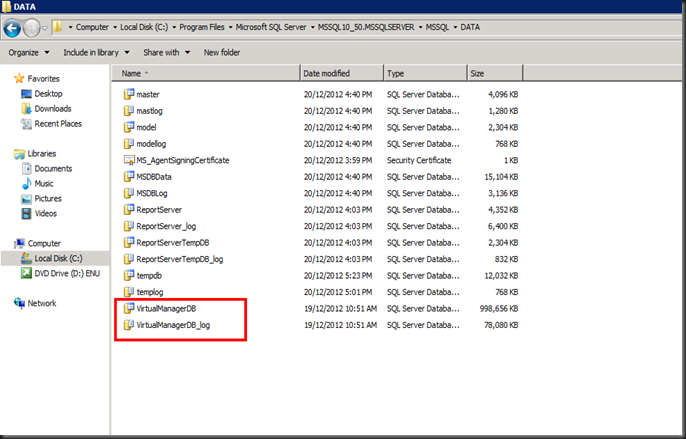Viewport: 686px width, 439px height.
Task: Go to the MSSQL breadcrumb folder
Action: pyautogui.click(x=437, y=27)
